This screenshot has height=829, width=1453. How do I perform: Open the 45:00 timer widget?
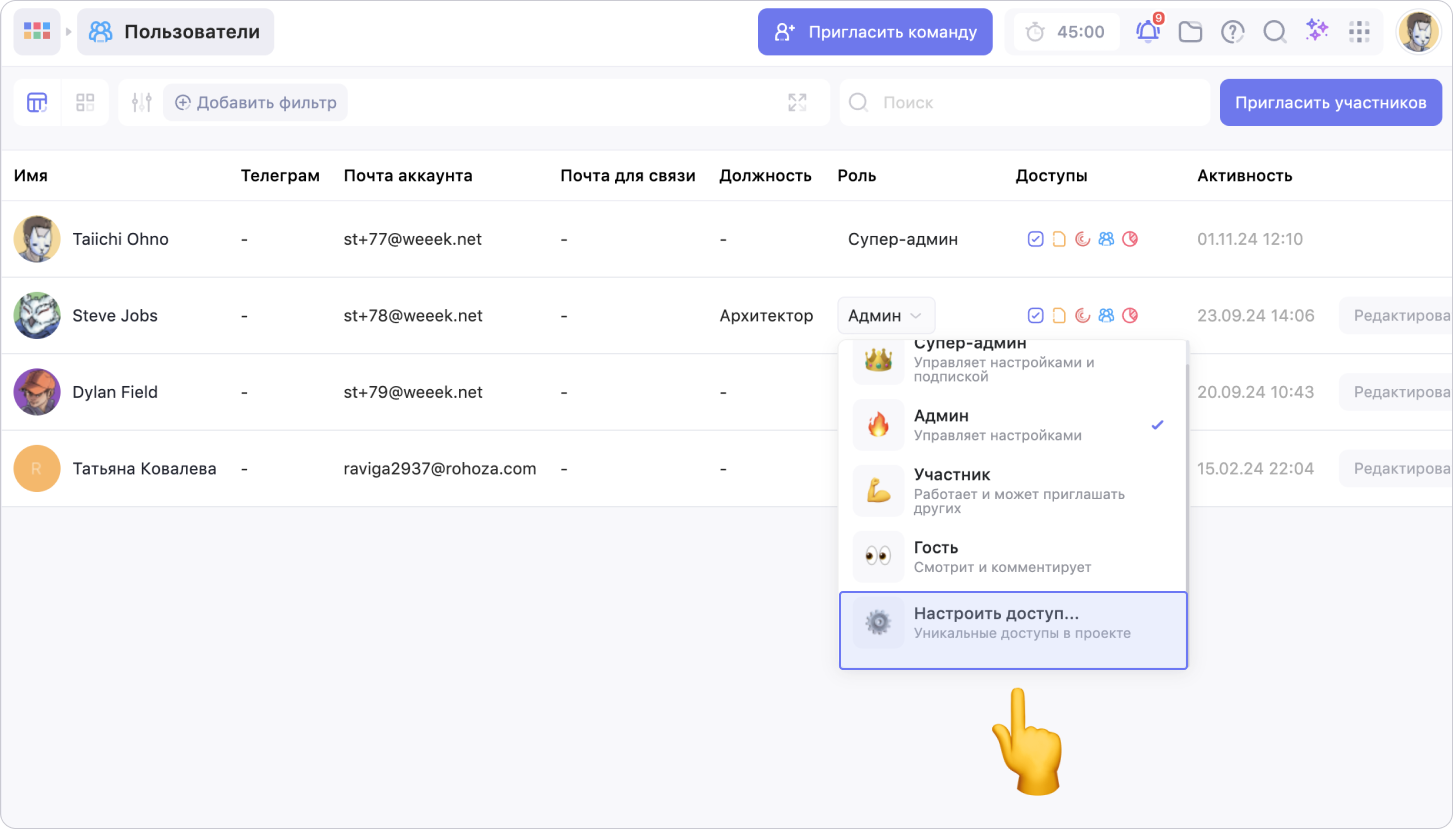click(1066, 32)
